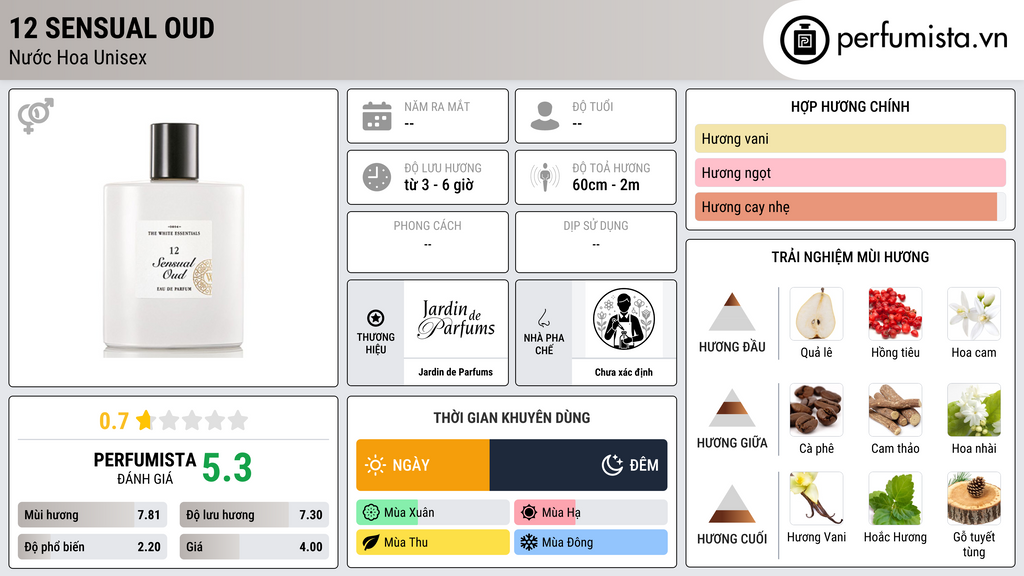The image size is (1024, 576).
Task: Click the leaf icon for Mùa Thu
Action: click(x=371, y=542)
